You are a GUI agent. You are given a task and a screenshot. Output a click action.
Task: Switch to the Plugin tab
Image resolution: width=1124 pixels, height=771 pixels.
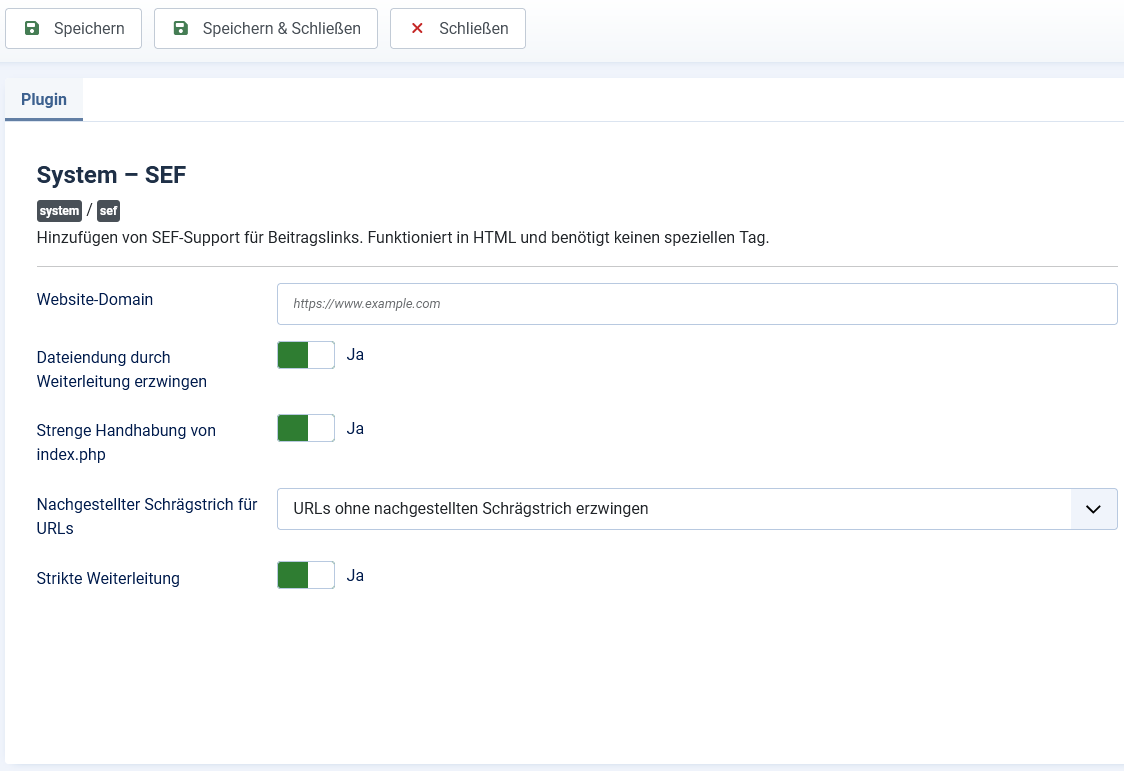point(44,100)
